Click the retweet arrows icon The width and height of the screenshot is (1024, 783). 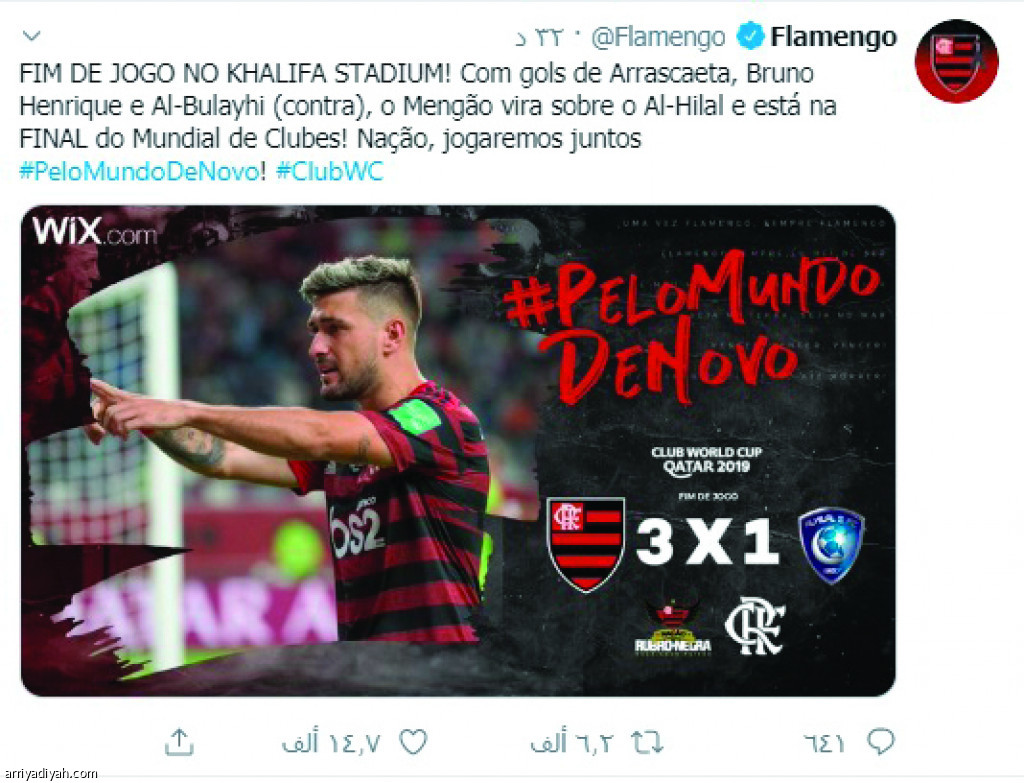tap(647, 742)
